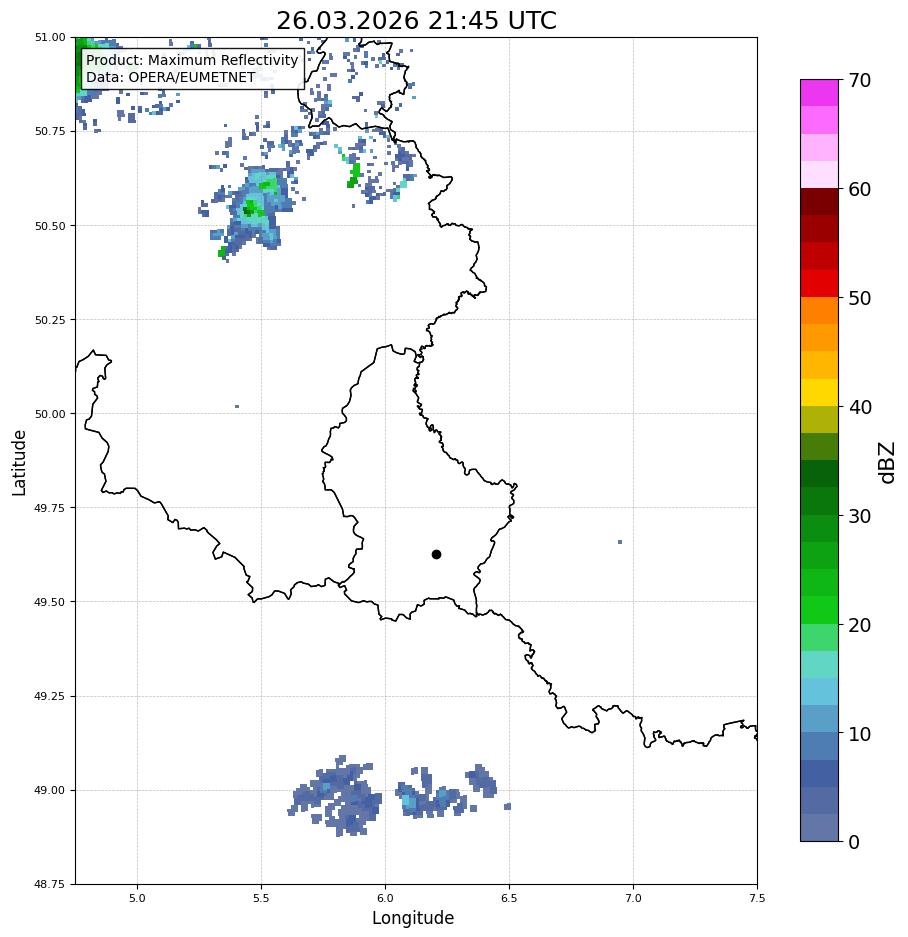This screenshot has width=908, height=937.
Task: Click the black location dot in Luxembourg
Action: tap(436, 555)
